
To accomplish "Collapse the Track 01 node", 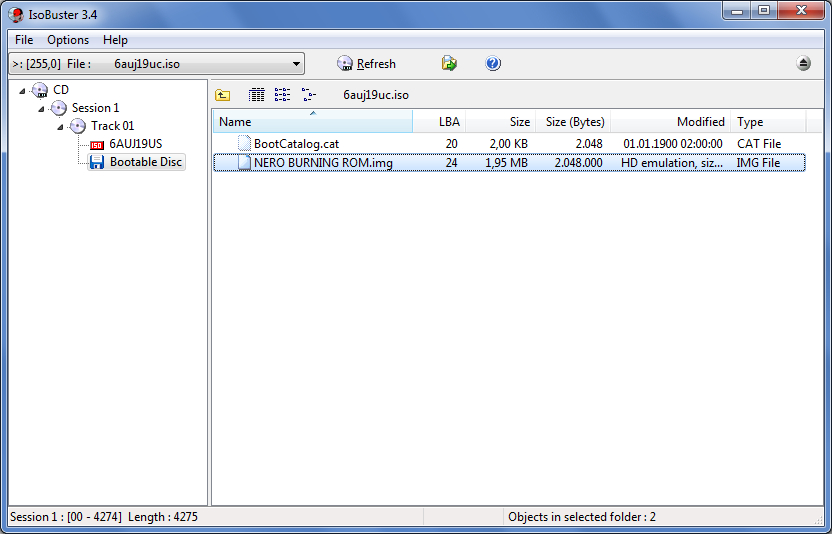I will click(x=60, y=127).
